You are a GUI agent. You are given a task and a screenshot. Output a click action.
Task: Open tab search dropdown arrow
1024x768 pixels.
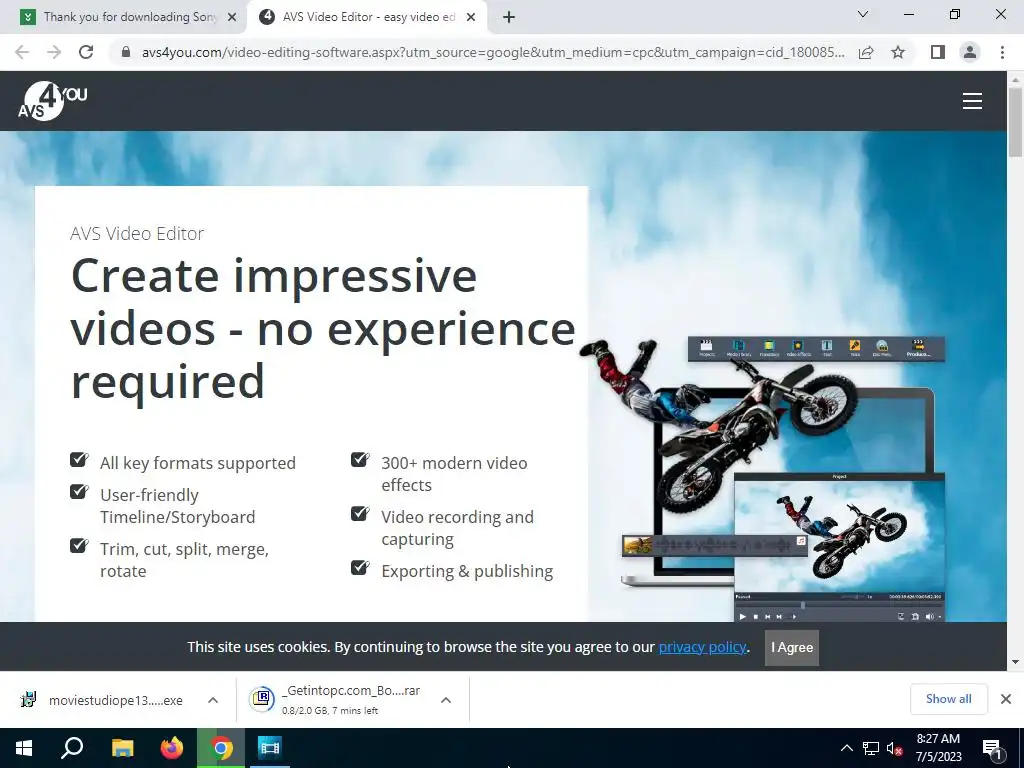pyautogui.click(x=863, y=14)
